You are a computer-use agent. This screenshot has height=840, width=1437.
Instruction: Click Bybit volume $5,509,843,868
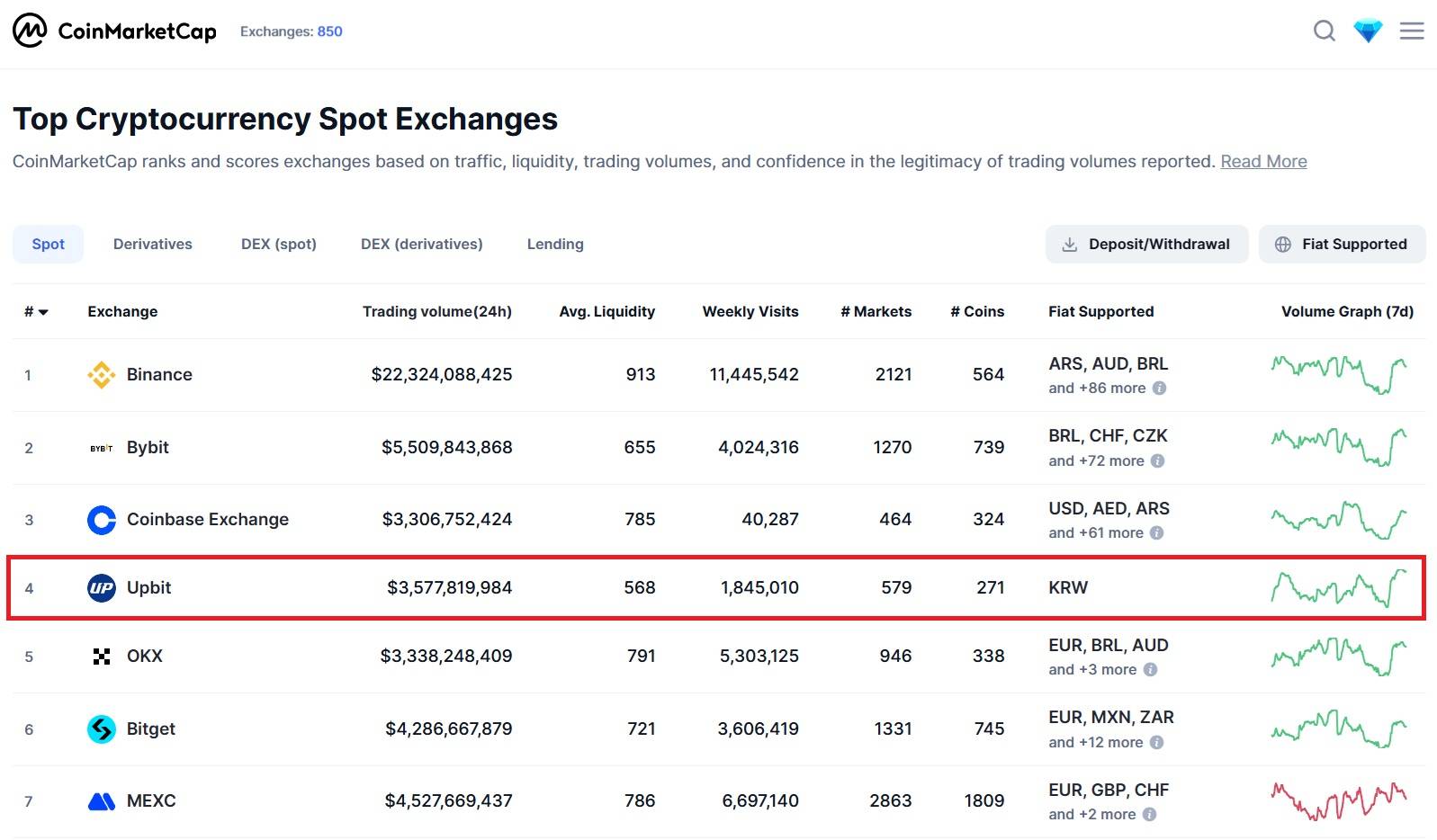click(x=447, y=448)
